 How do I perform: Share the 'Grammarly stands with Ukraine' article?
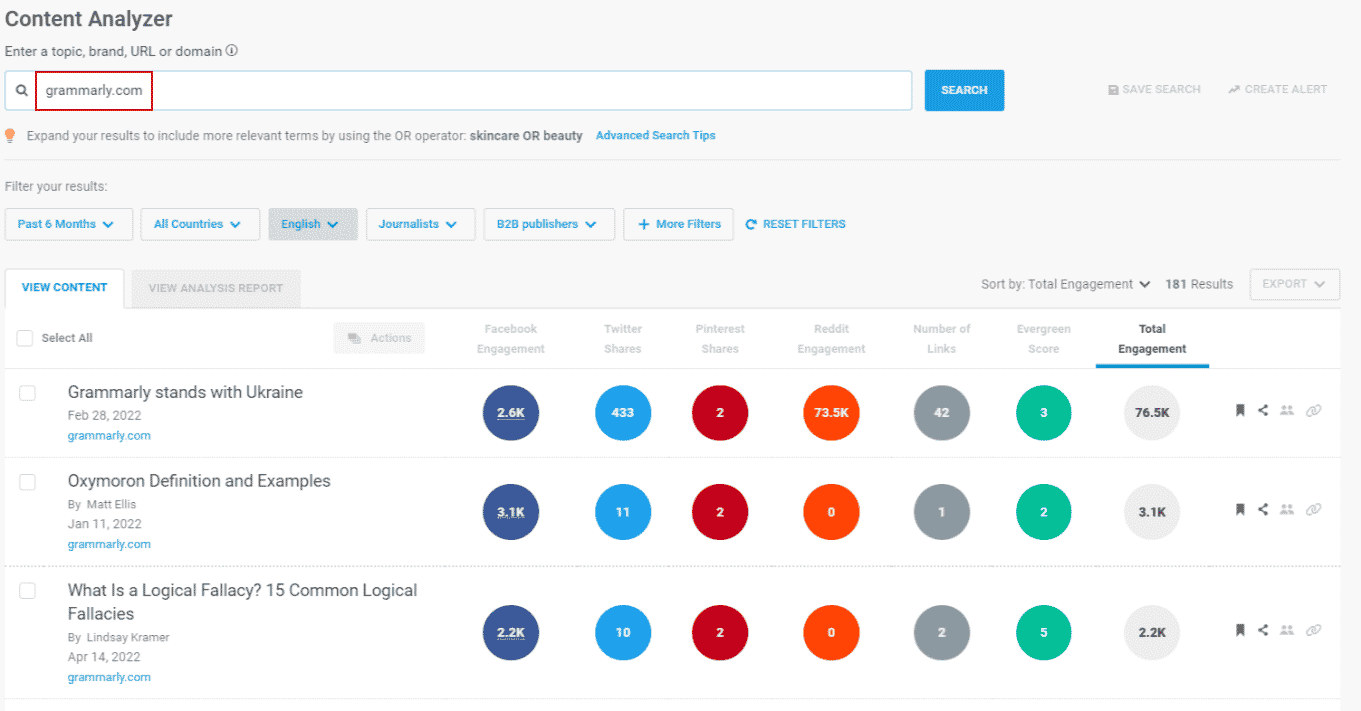click(1263, 410)
